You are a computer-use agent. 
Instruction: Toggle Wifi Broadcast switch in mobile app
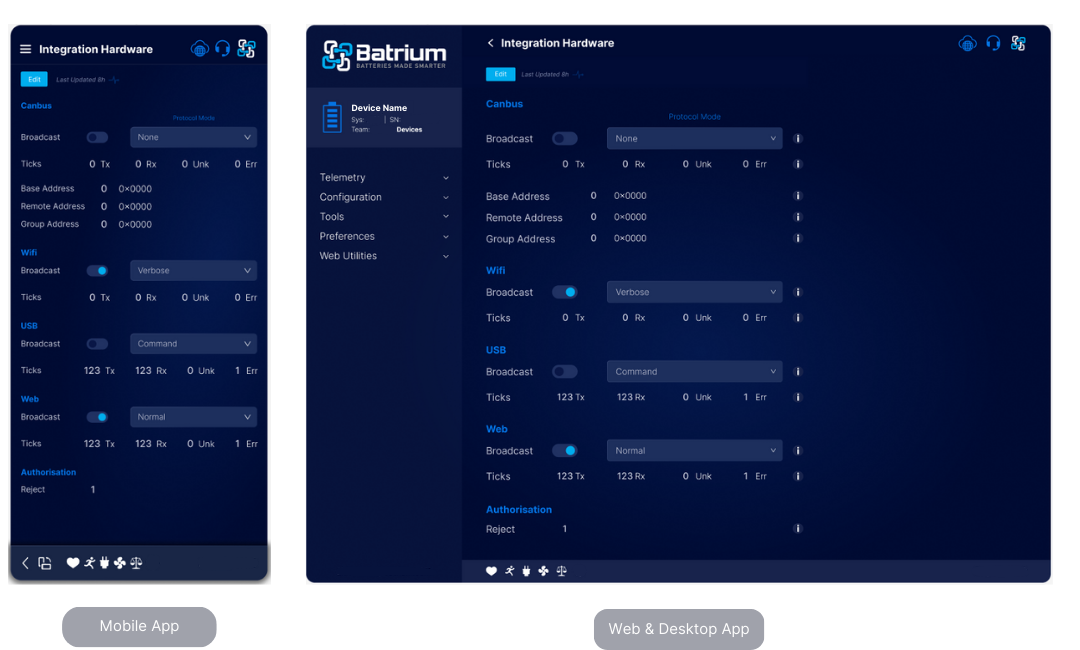[97, 271]
